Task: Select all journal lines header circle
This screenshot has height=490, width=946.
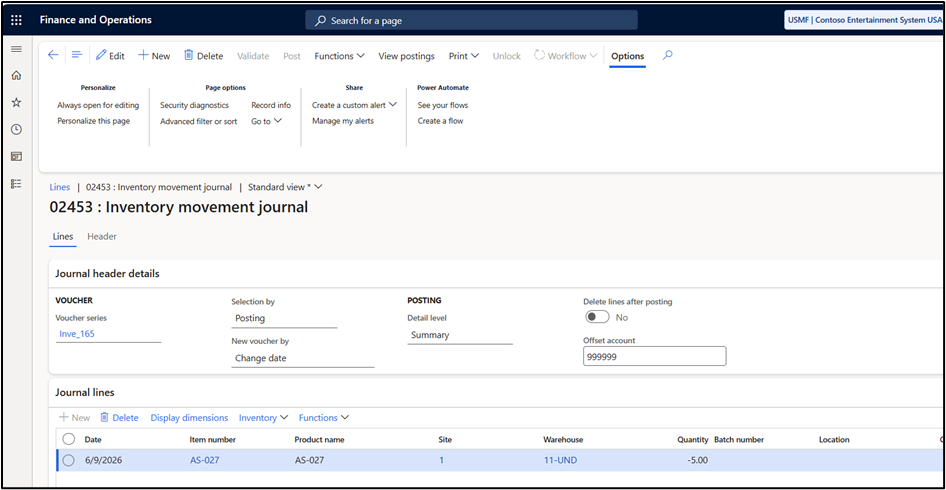Action: pyautogui.click(x=68, y=439)
